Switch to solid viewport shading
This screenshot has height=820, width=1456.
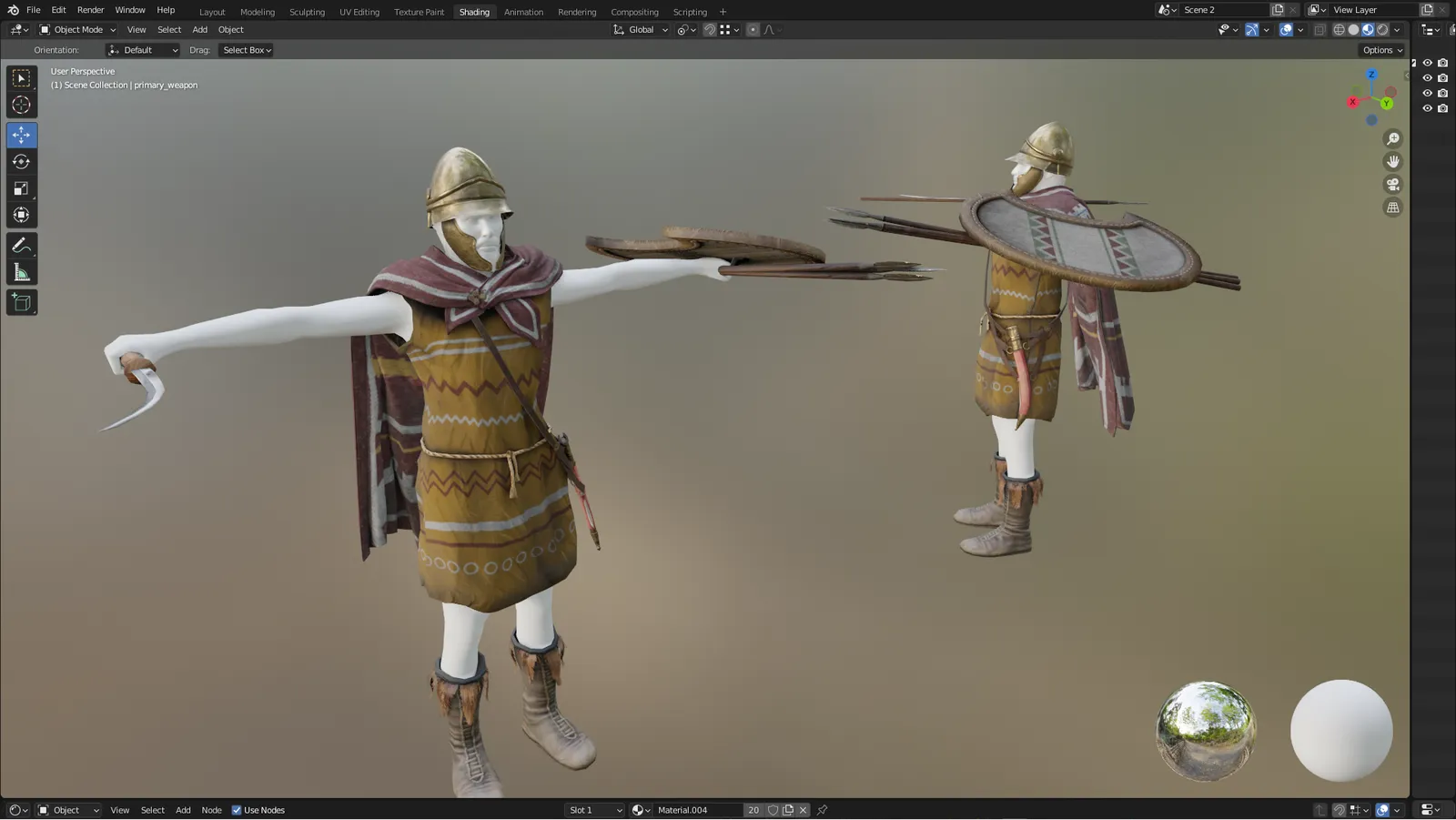pos(1353,30)
